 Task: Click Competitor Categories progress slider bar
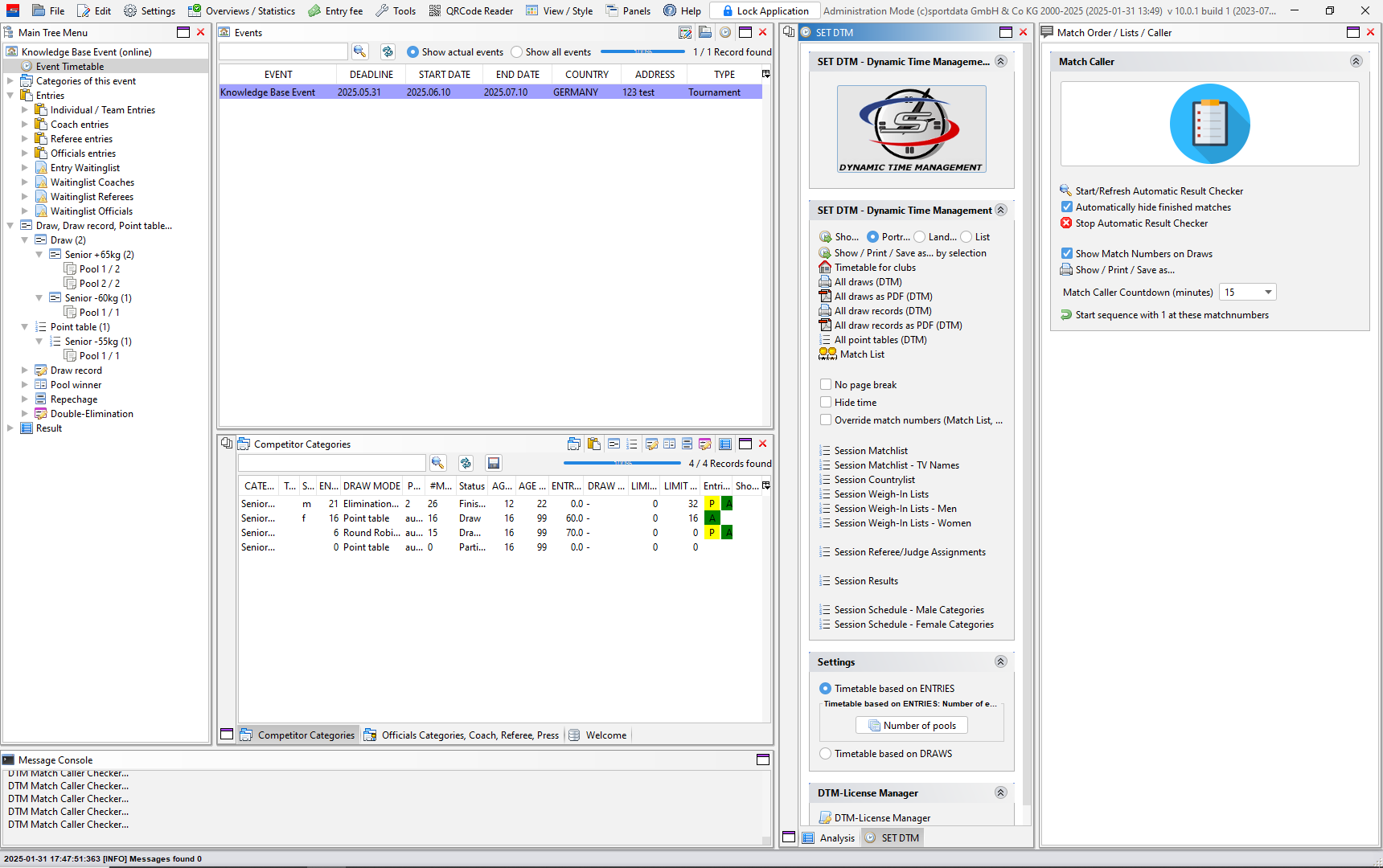(622, 463)
